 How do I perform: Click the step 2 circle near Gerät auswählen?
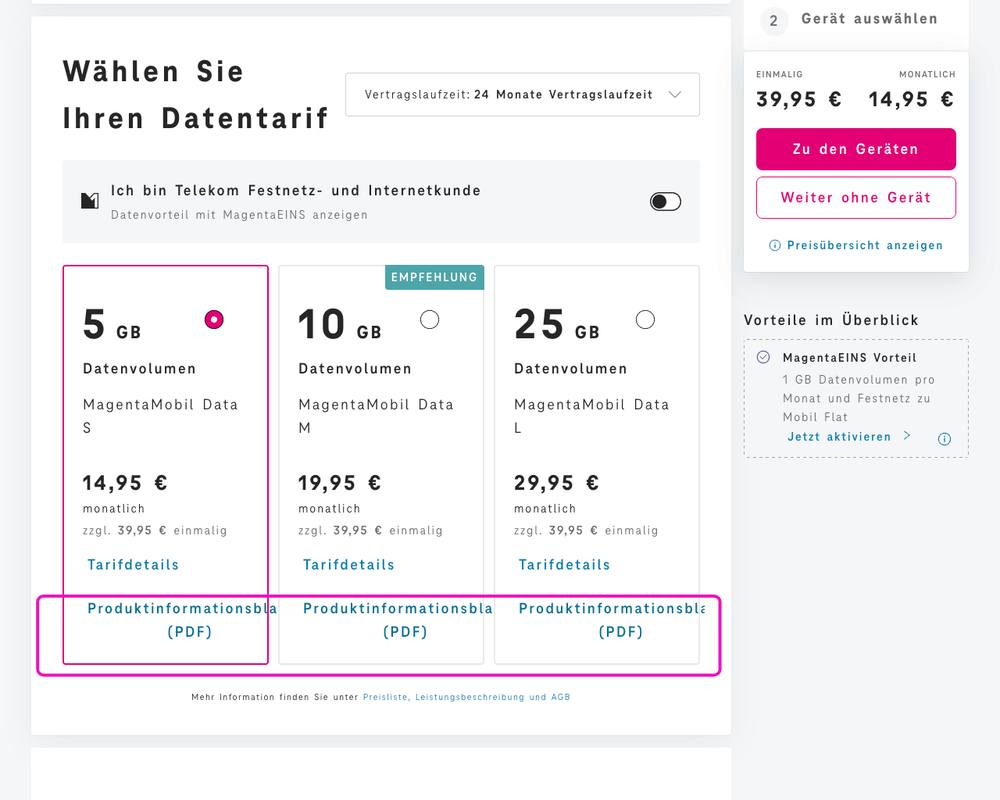point(774,19)
